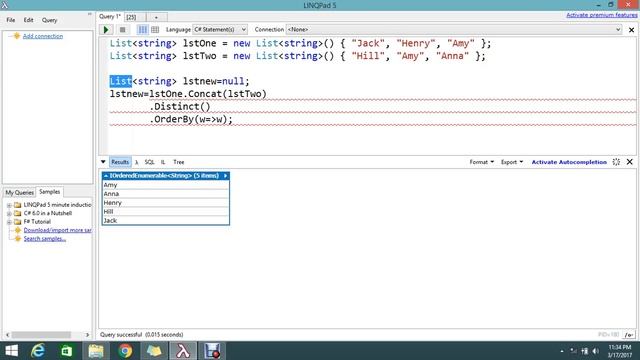Screen dimensions: 640x360
Task: Switch results to rich text view
Action: (142, 29)
